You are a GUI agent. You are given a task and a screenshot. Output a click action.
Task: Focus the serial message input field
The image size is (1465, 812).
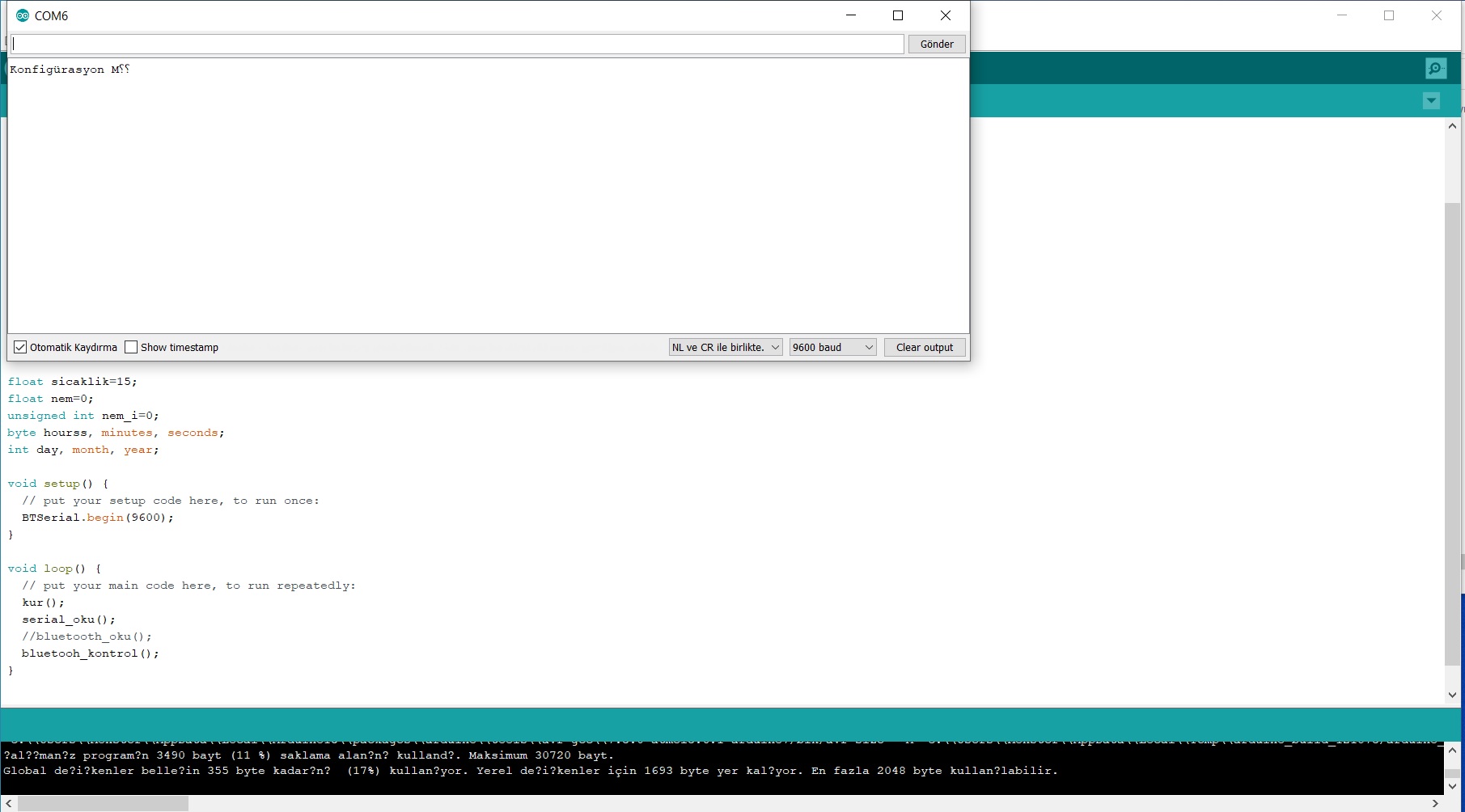tap(457, 44)
